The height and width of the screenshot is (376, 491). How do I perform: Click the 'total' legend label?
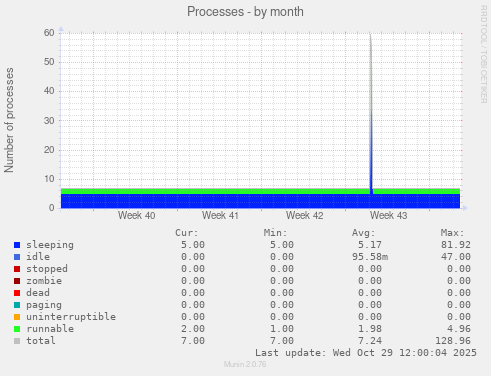click(41, 341)
